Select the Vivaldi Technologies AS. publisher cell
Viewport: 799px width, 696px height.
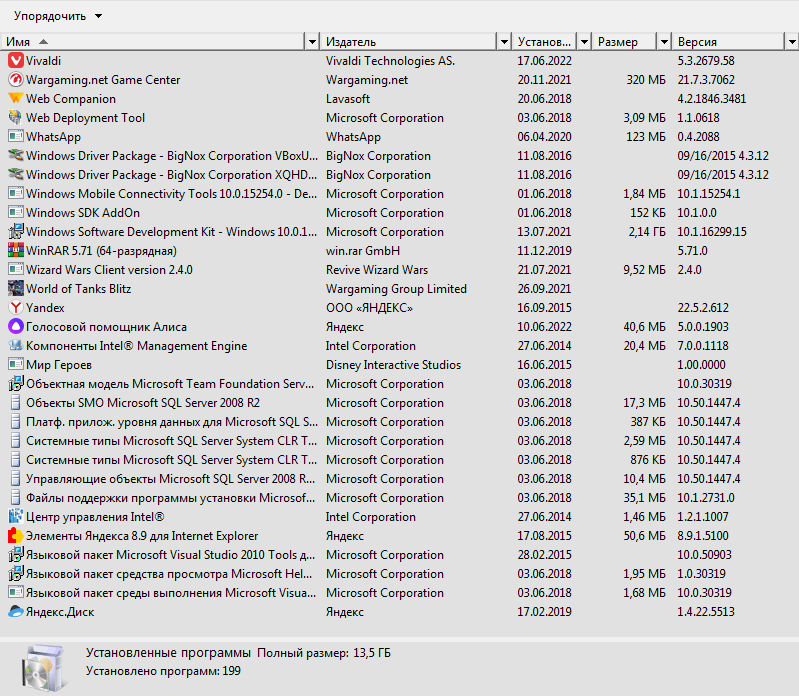point(390,61)
